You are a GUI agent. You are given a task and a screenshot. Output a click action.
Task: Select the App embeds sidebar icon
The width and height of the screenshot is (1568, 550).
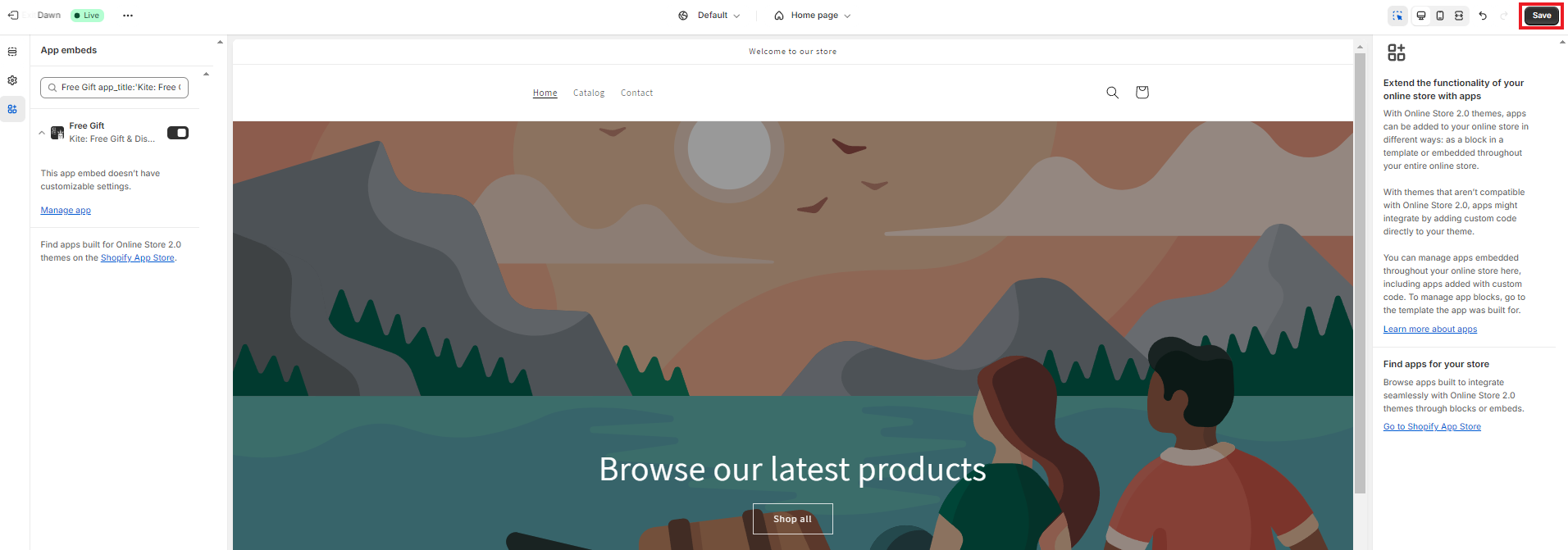[12, 109]
